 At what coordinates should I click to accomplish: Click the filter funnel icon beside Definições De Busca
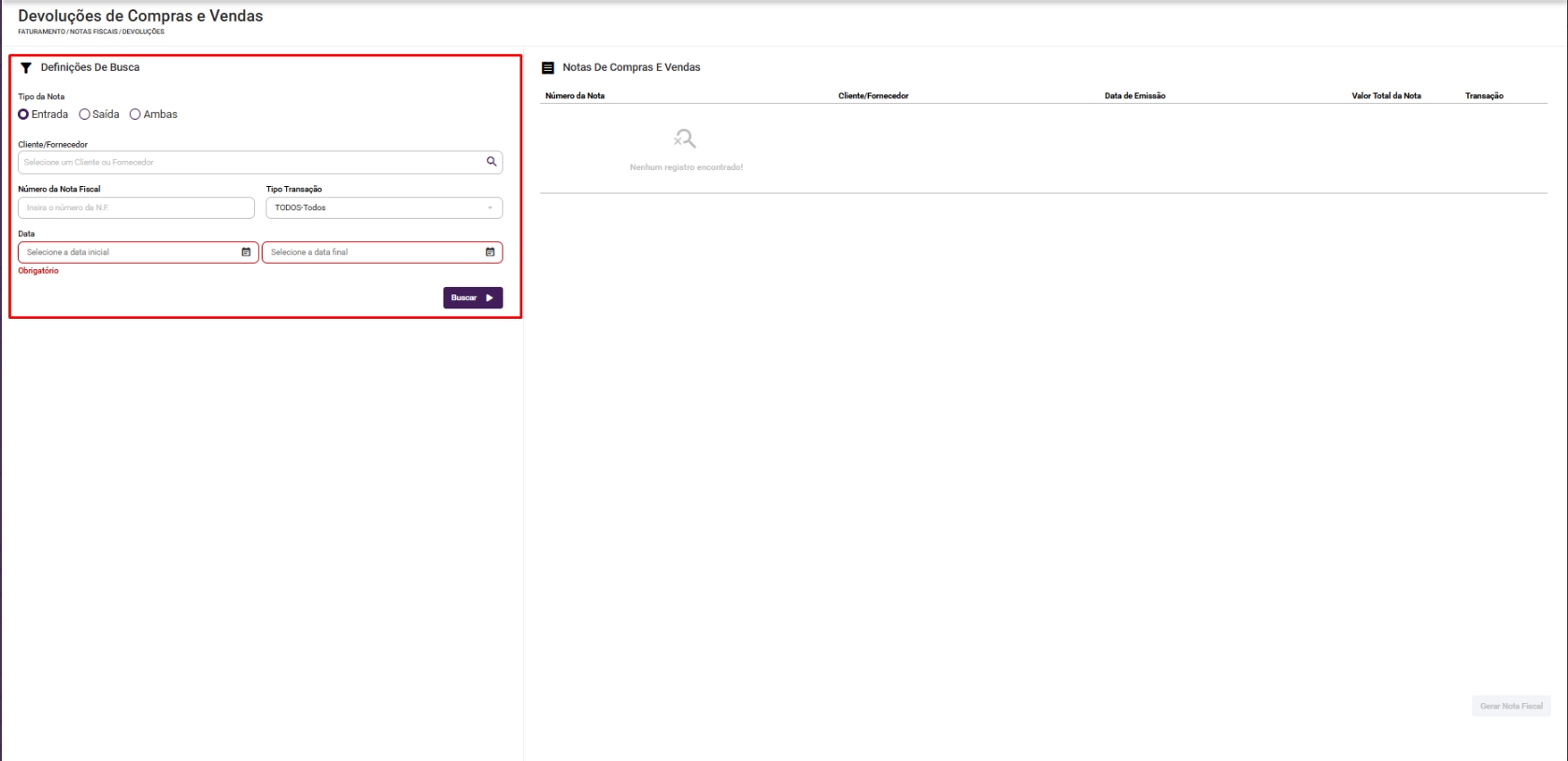click(x=26, y=67)
